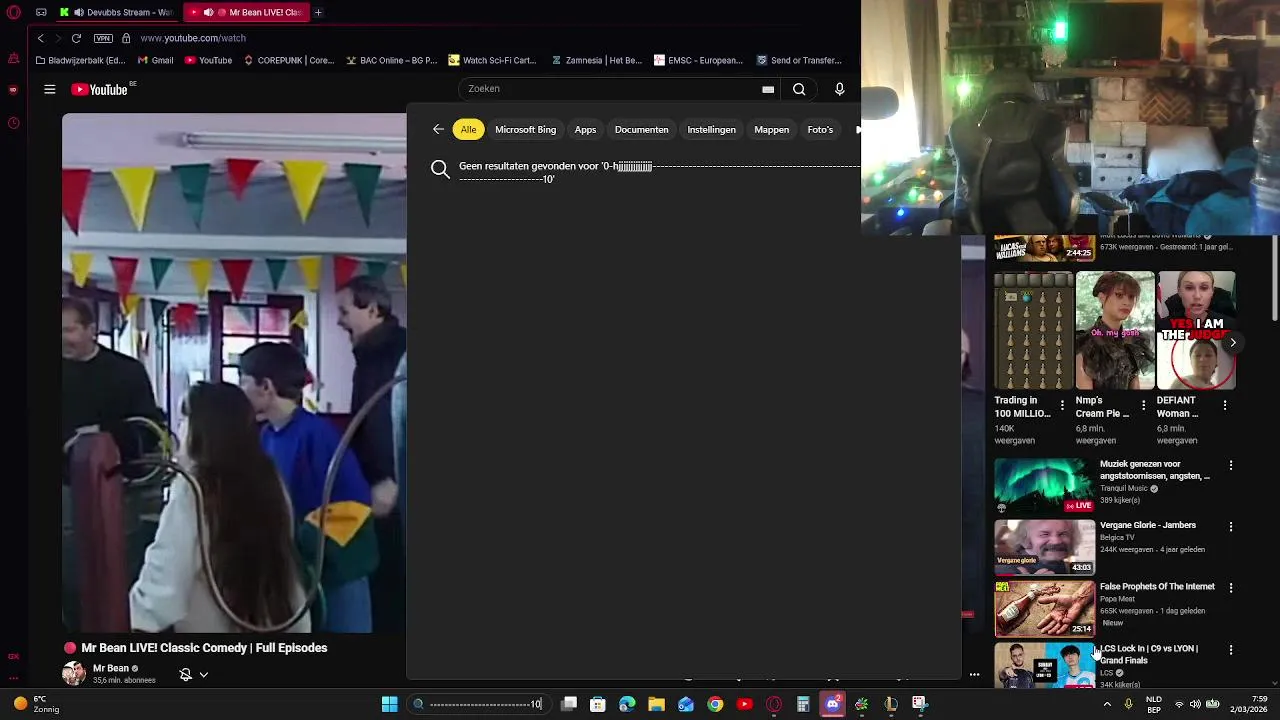This screenshot has width=1280, height=720.
Task: Go back with the browser back arrow
Action: (41, 38)
